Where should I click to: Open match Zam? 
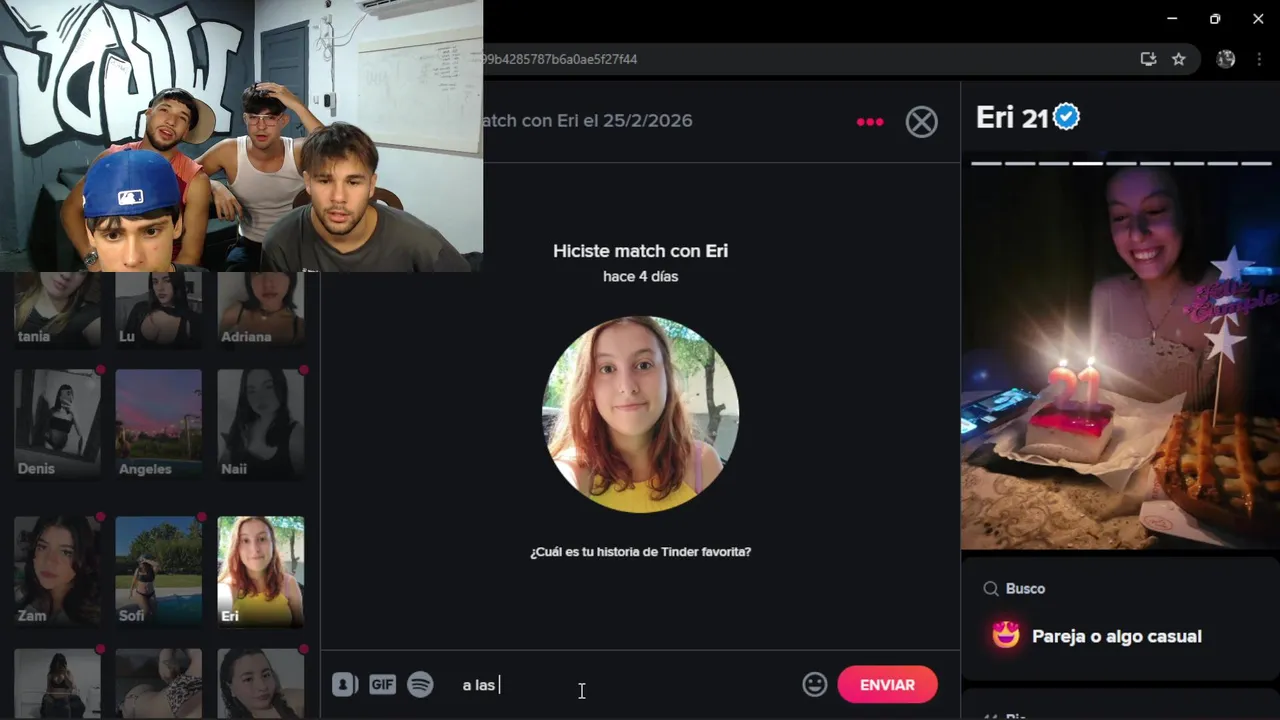point(57,571)
